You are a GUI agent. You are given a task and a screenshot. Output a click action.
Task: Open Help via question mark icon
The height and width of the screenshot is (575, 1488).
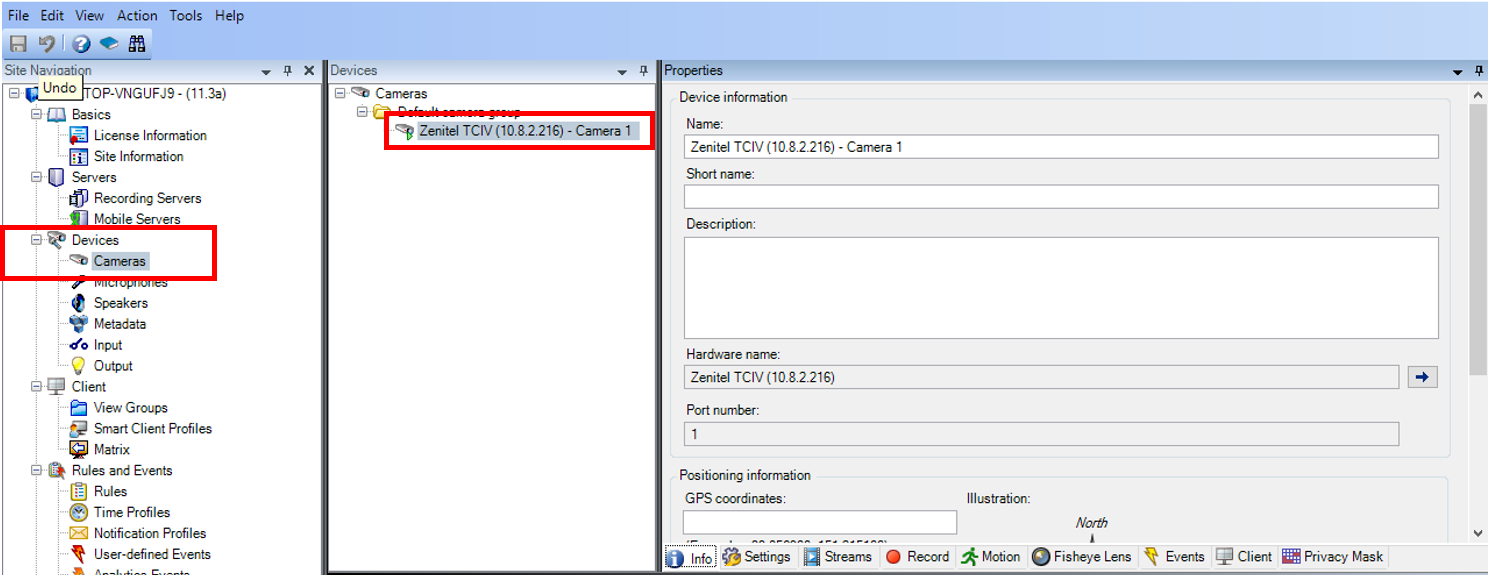[x=82, y=44]
